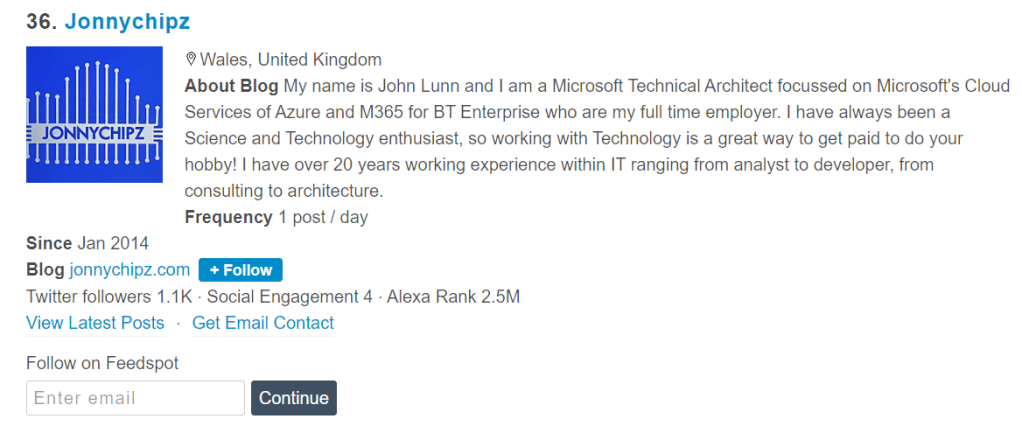Click the location pin icon
This screenshot has width=1022, height=440.
tap(192, 60)
